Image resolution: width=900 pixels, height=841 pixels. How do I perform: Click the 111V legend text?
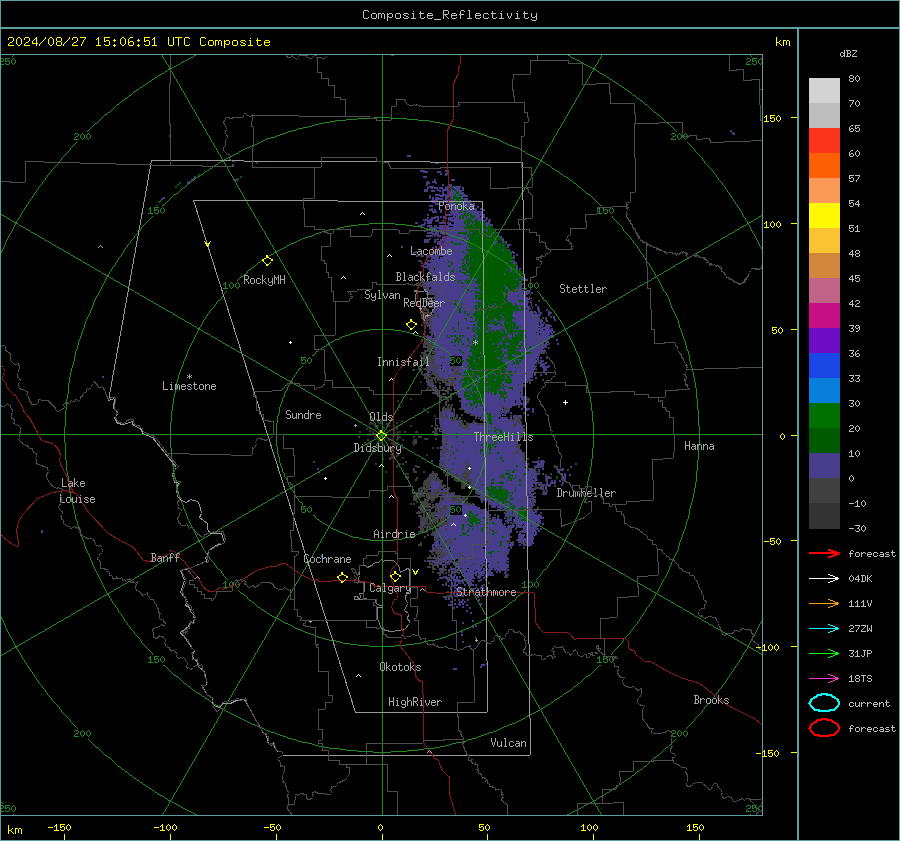860,603
